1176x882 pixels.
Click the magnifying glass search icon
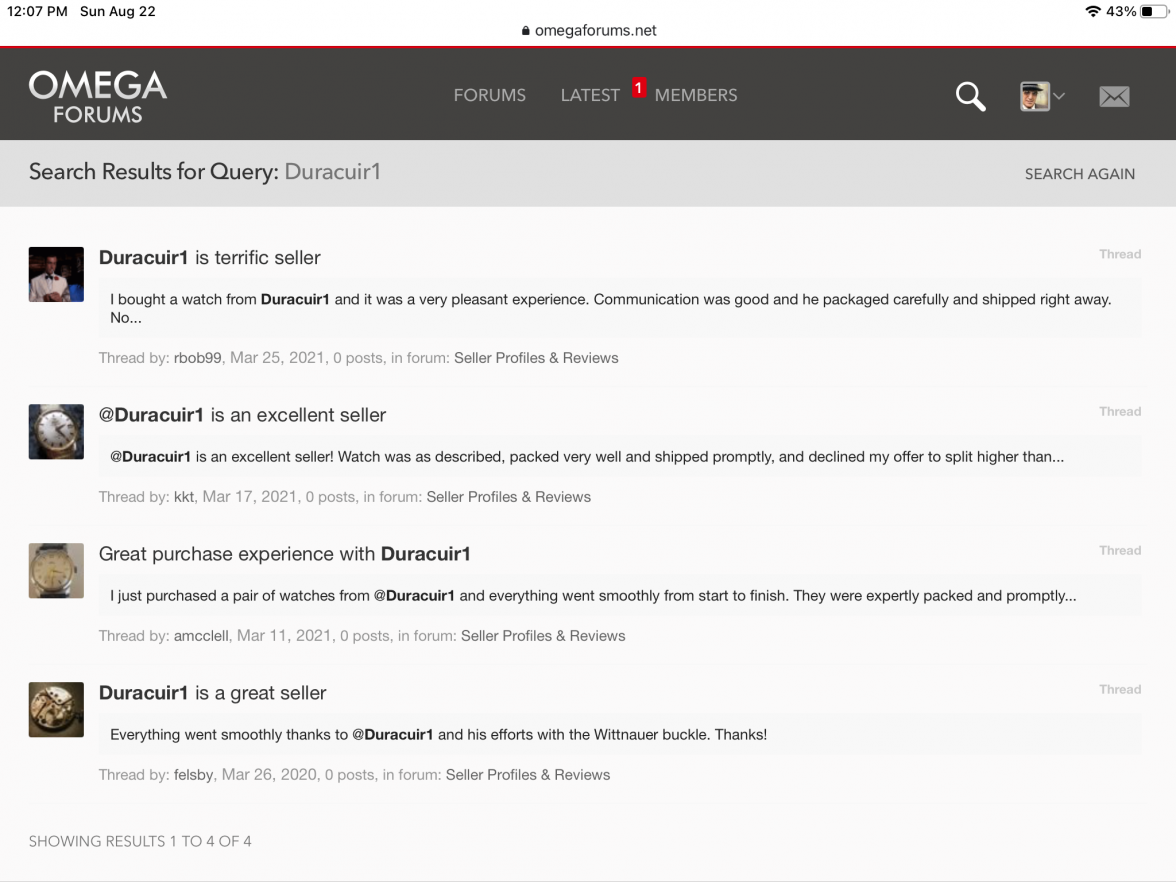pyautogui.click(x=970, y=96)
